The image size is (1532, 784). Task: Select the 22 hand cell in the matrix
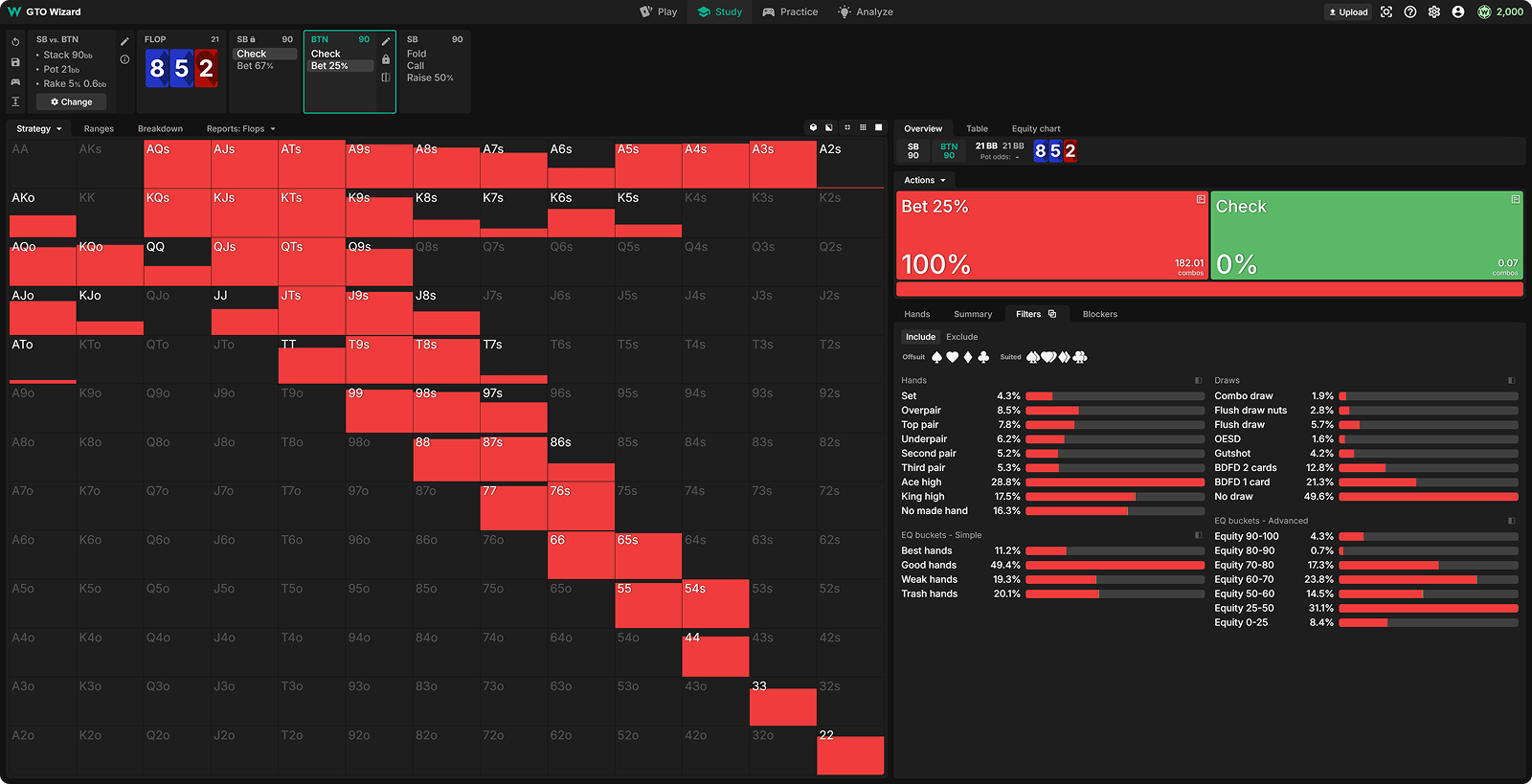[x=850, y=751]
